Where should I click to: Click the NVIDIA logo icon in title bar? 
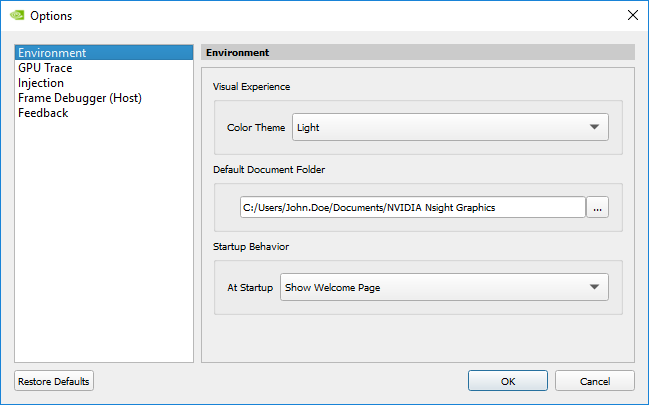point(15,15)
